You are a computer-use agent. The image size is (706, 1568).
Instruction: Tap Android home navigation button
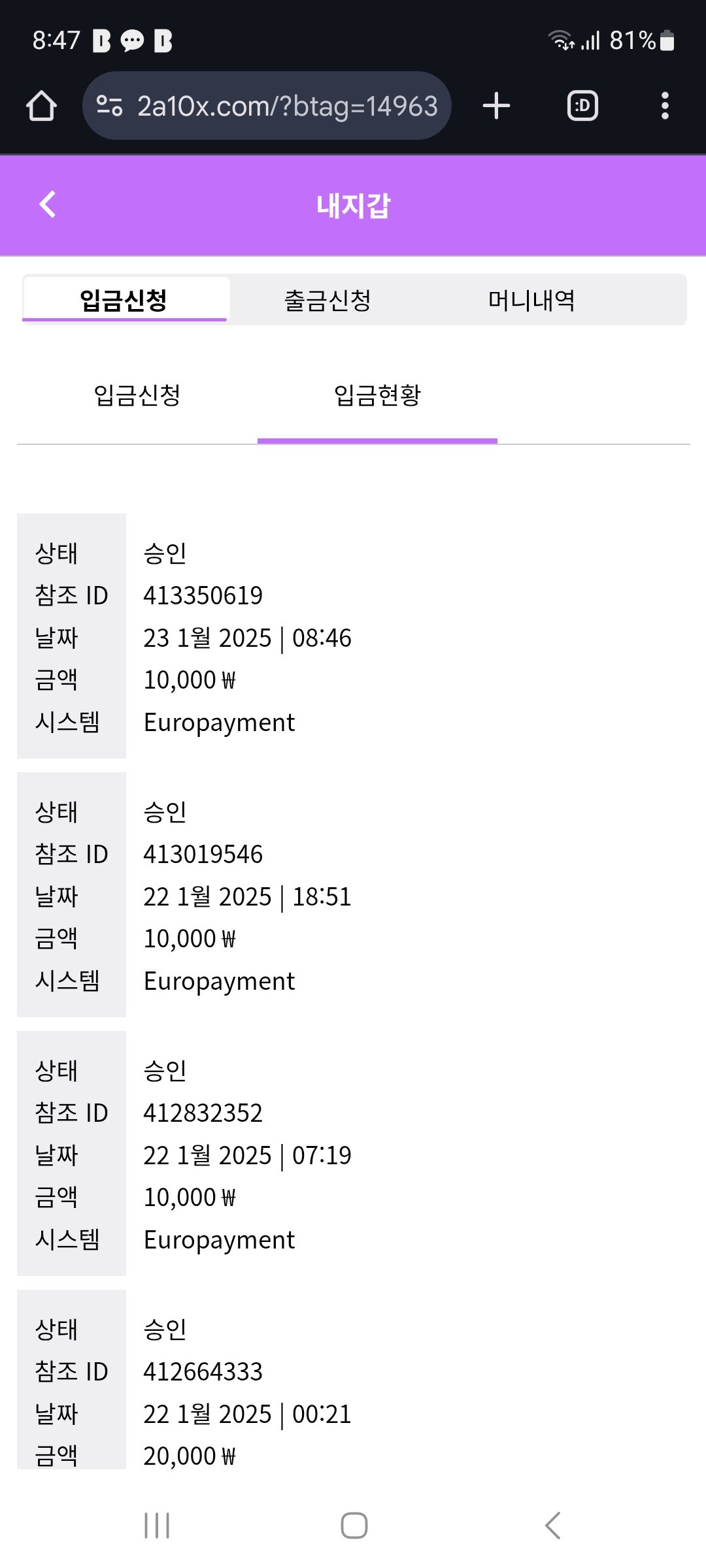354,1526
